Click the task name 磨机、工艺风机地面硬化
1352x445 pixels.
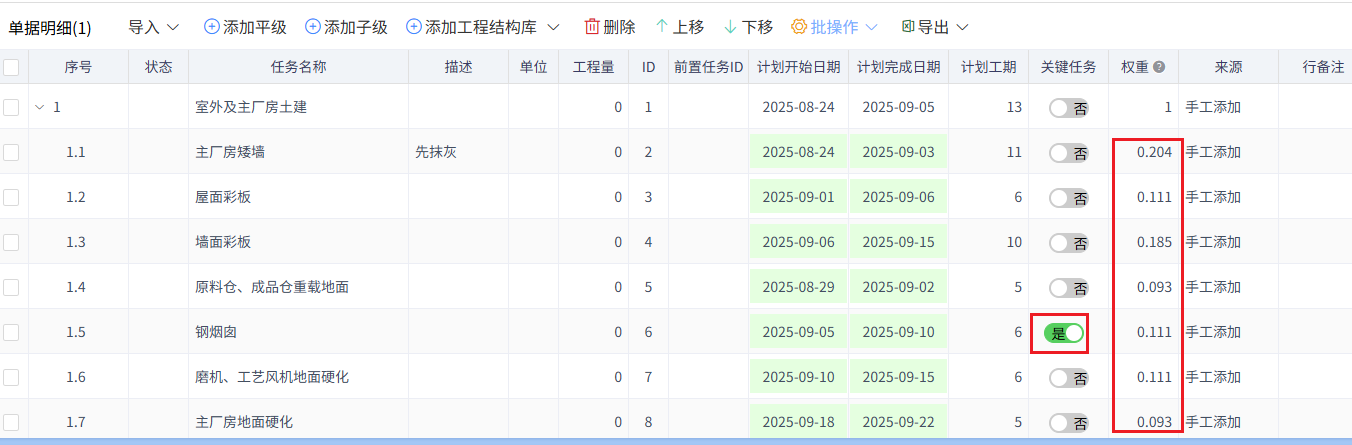pyautogui.click(x=272, y=377)
